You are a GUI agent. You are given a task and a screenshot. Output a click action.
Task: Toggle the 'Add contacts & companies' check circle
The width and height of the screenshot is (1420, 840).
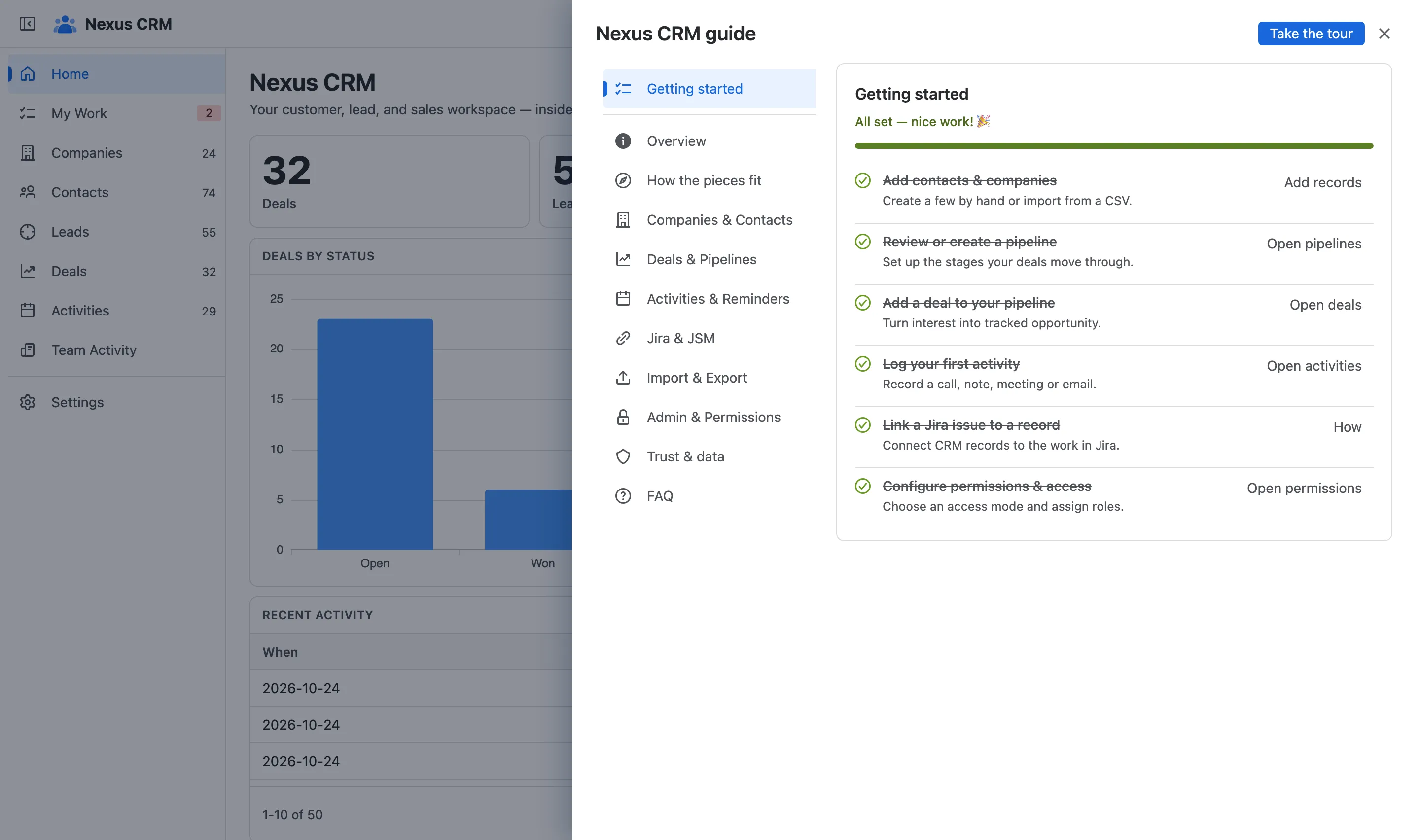(x=862, y=180)
